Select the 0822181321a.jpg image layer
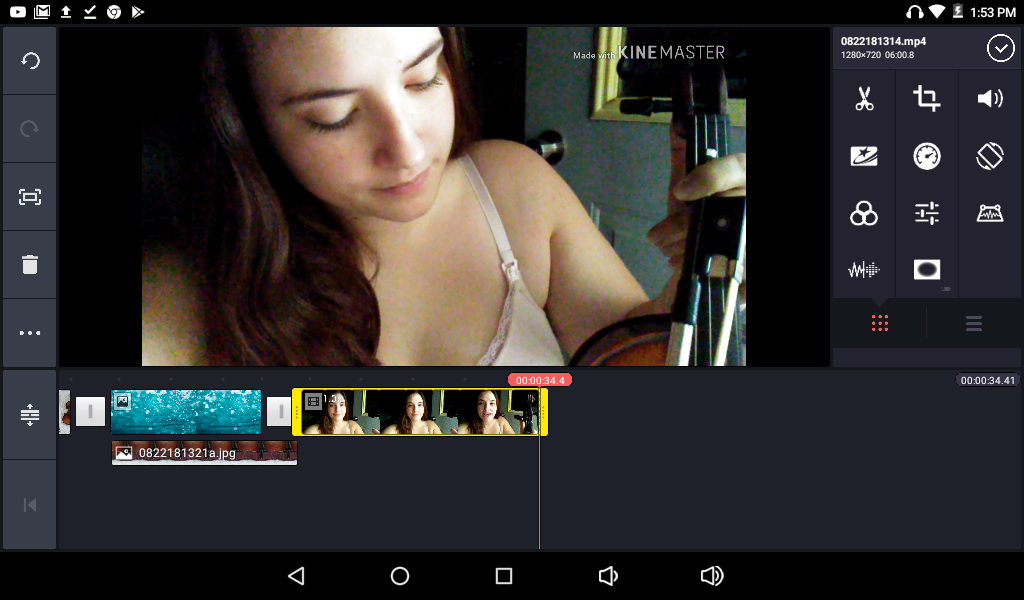 (204, 453)
